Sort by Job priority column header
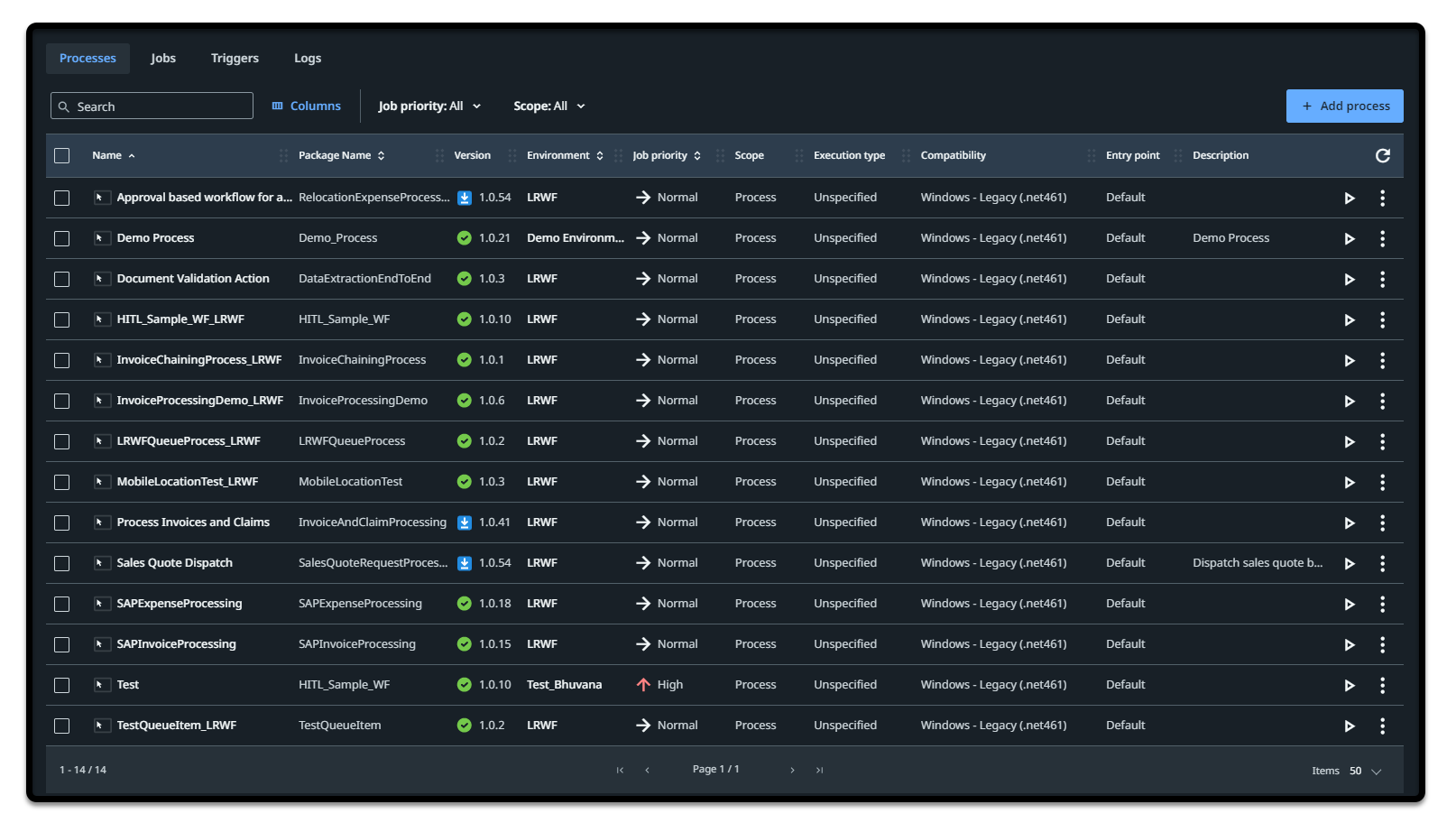 (x=667, y=156)
